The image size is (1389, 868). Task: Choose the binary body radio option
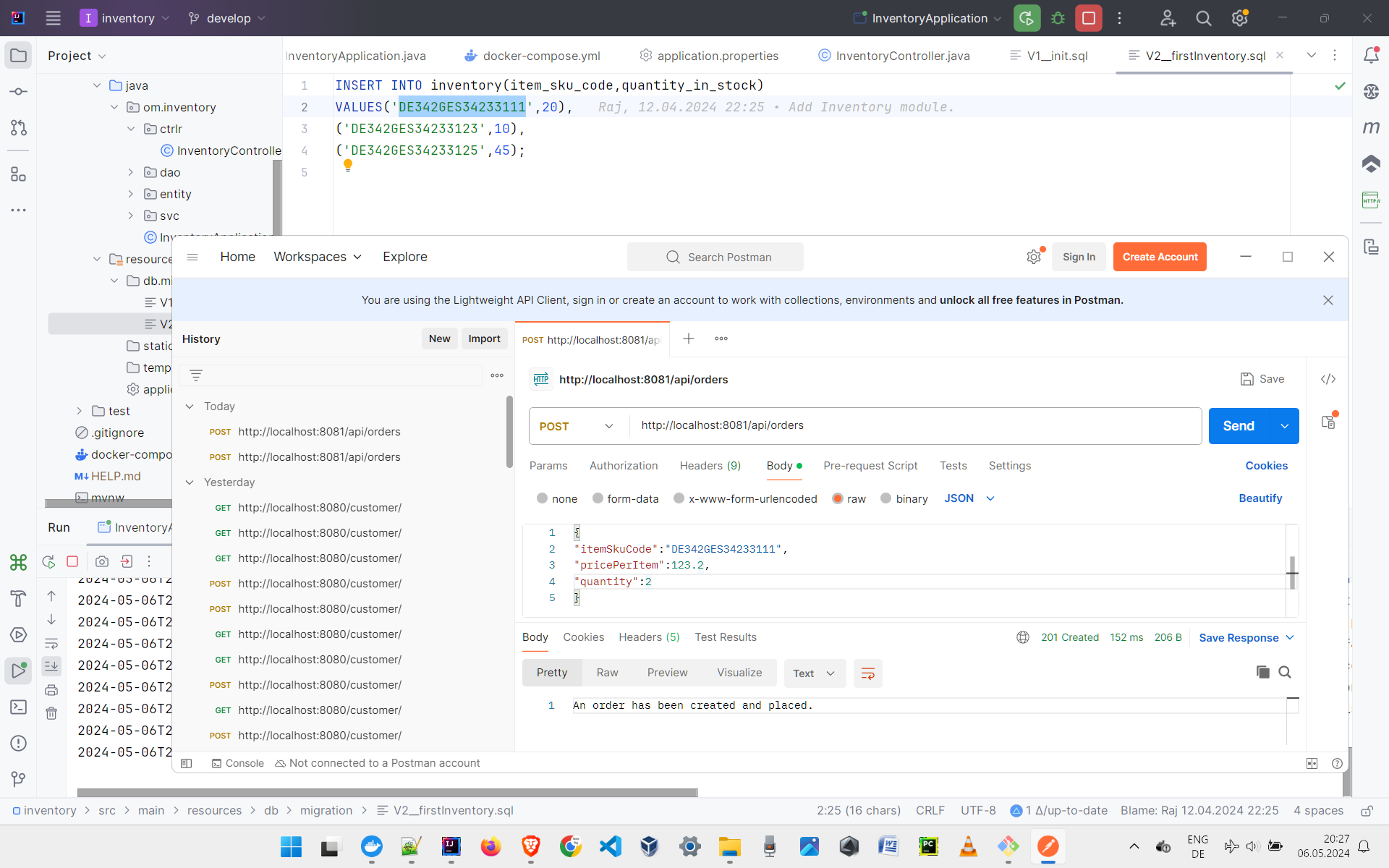tap(885, 498)
